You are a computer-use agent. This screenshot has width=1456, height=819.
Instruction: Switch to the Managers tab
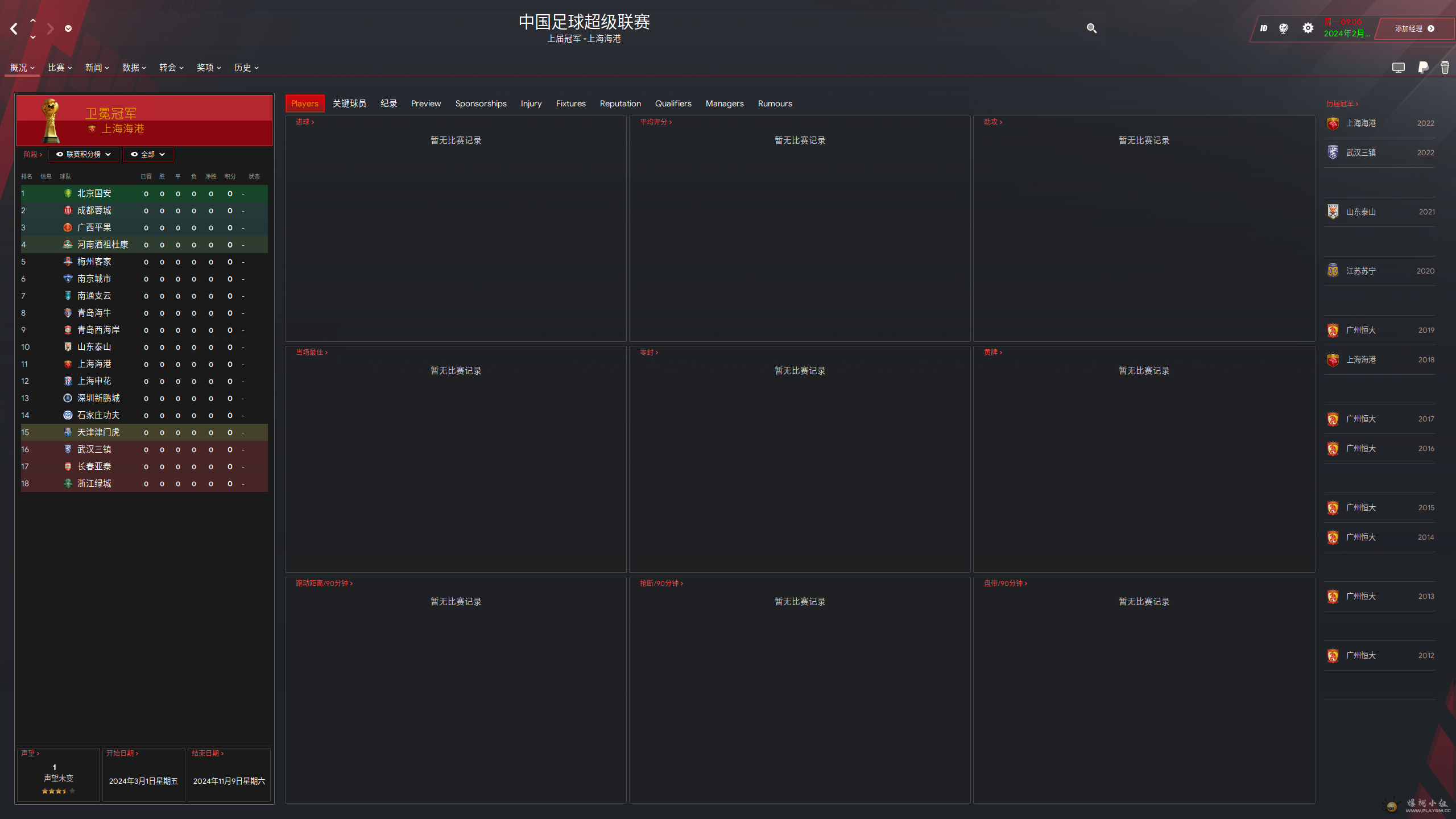pos(725,104)
